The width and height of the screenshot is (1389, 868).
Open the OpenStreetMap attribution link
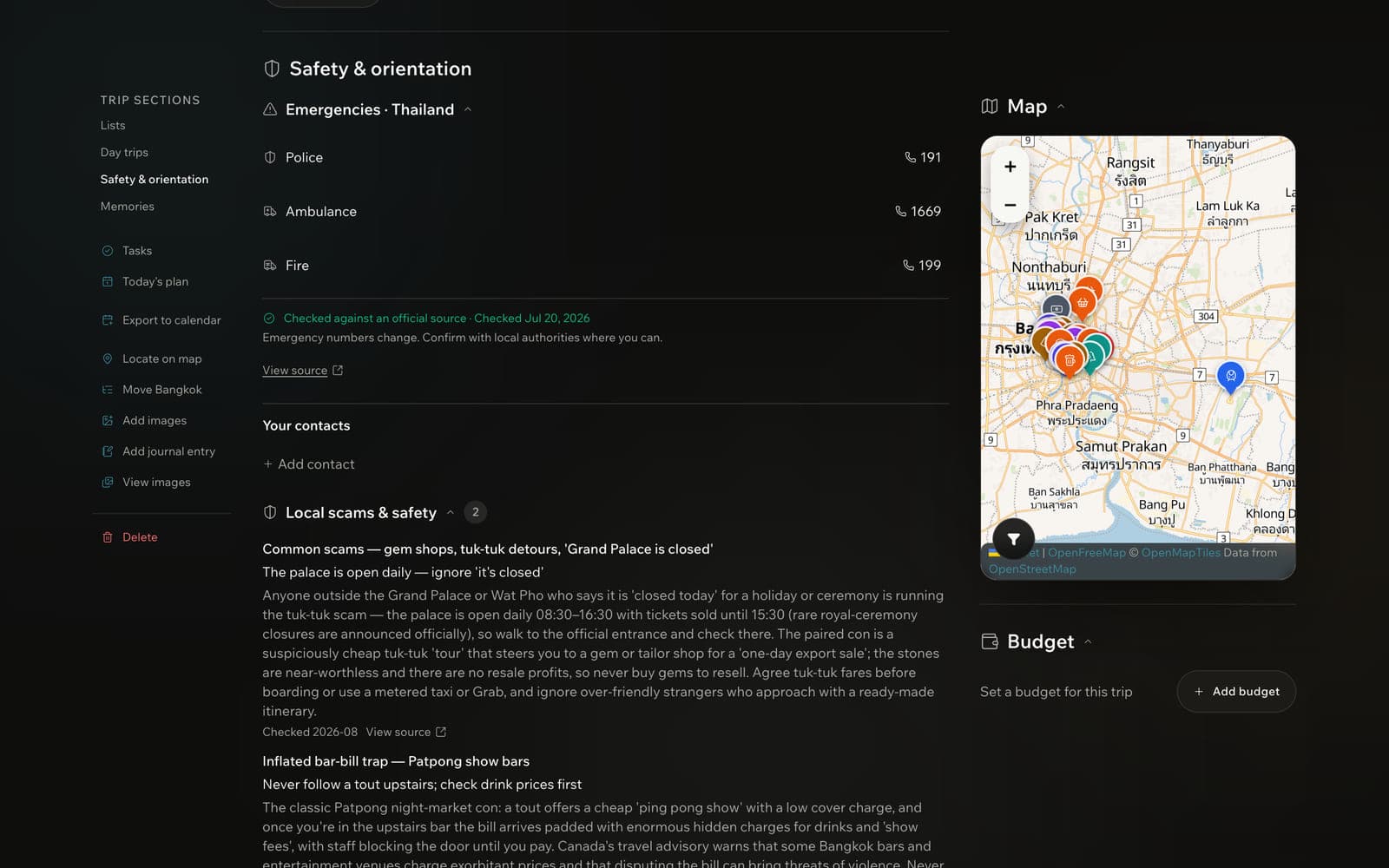1032,569
